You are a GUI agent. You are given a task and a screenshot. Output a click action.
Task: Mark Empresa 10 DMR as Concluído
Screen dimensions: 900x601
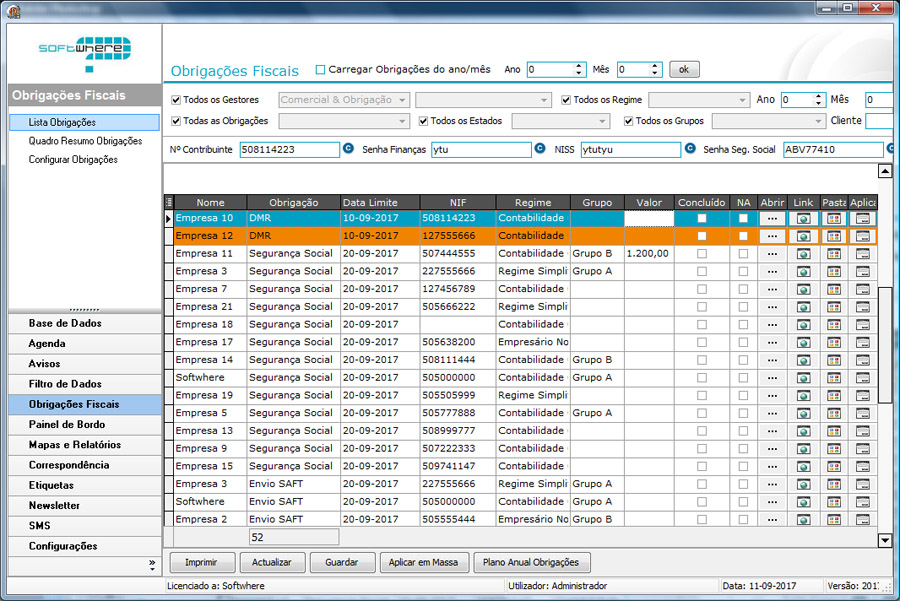(x=701, y=219)
